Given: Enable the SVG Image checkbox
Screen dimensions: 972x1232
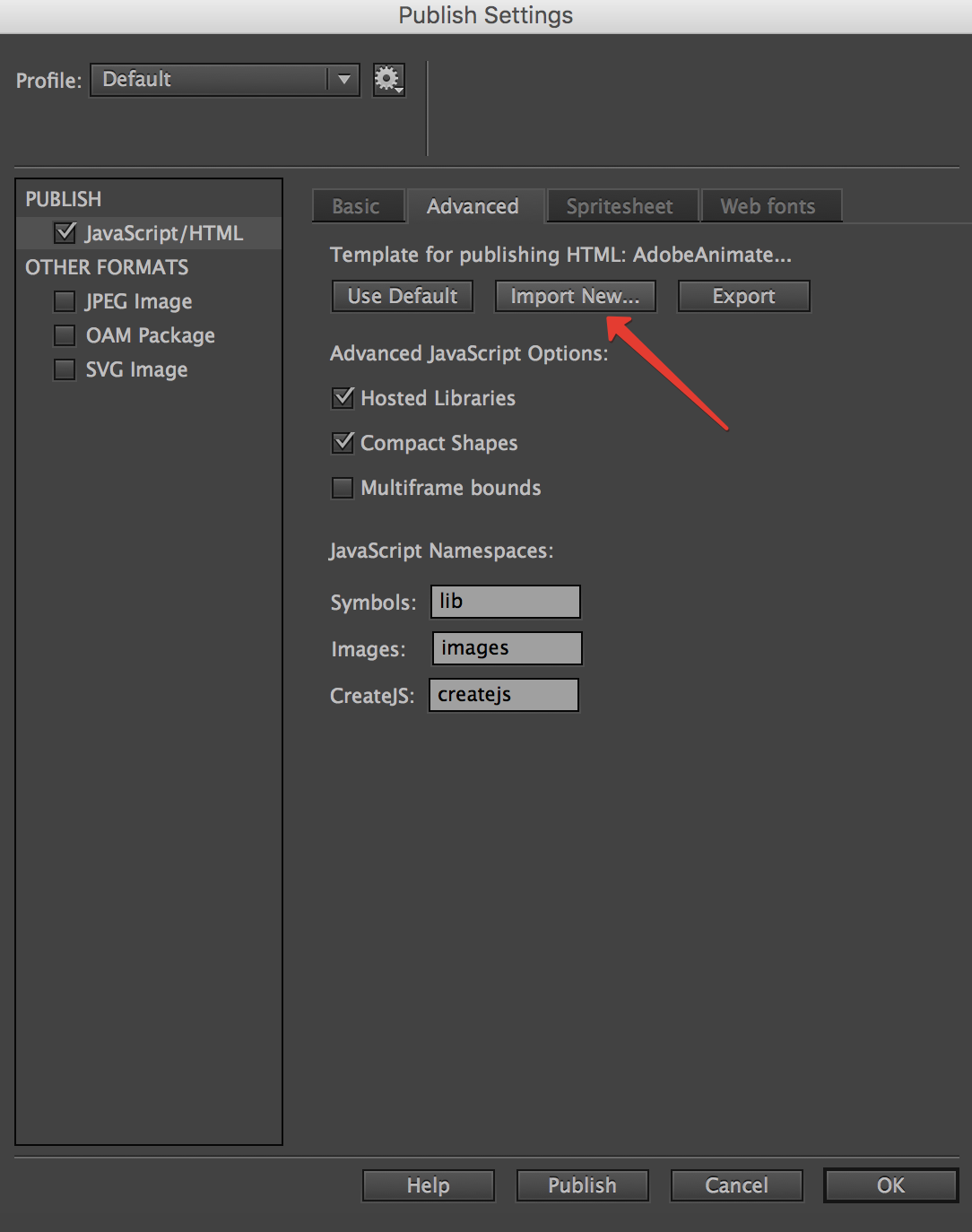Looking at the screenshot, I should (65, 369).
